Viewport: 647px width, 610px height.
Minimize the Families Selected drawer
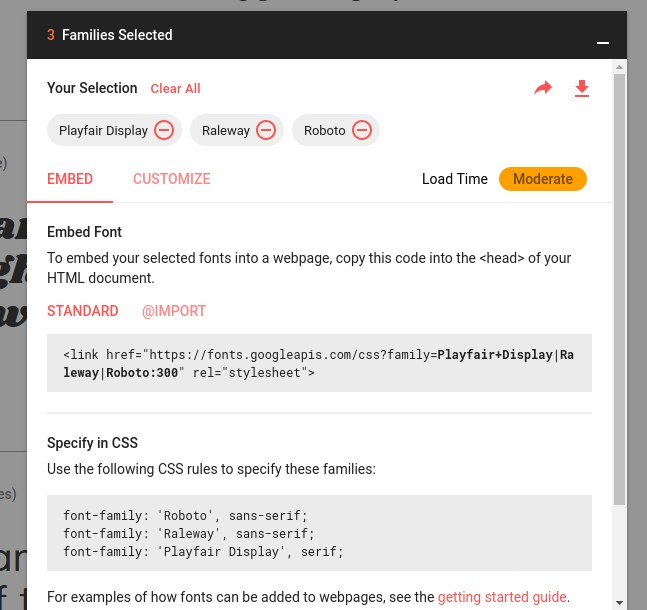603,43
